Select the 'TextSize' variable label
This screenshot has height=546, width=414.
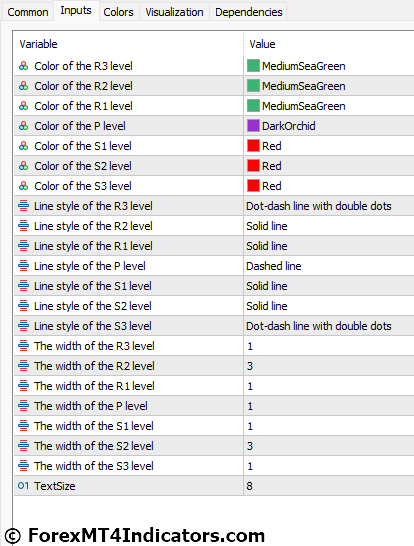click(55, 486)
